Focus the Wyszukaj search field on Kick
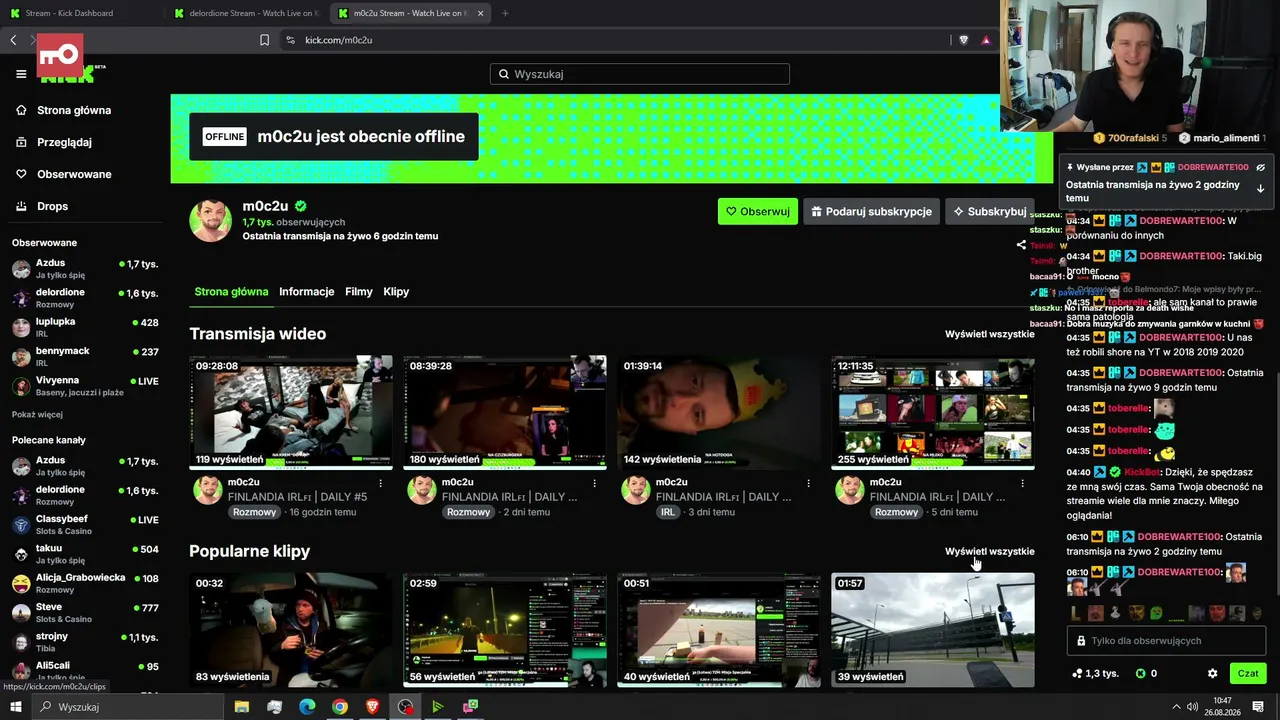The image size is (1280, 720). 640,74
